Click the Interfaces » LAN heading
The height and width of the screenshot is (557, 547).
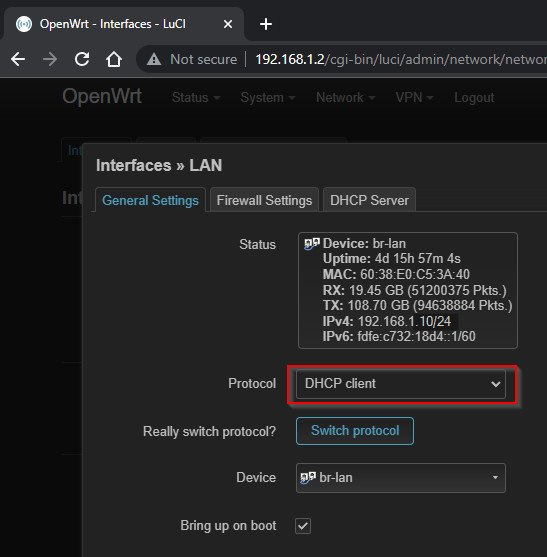(x=159, y=166)
